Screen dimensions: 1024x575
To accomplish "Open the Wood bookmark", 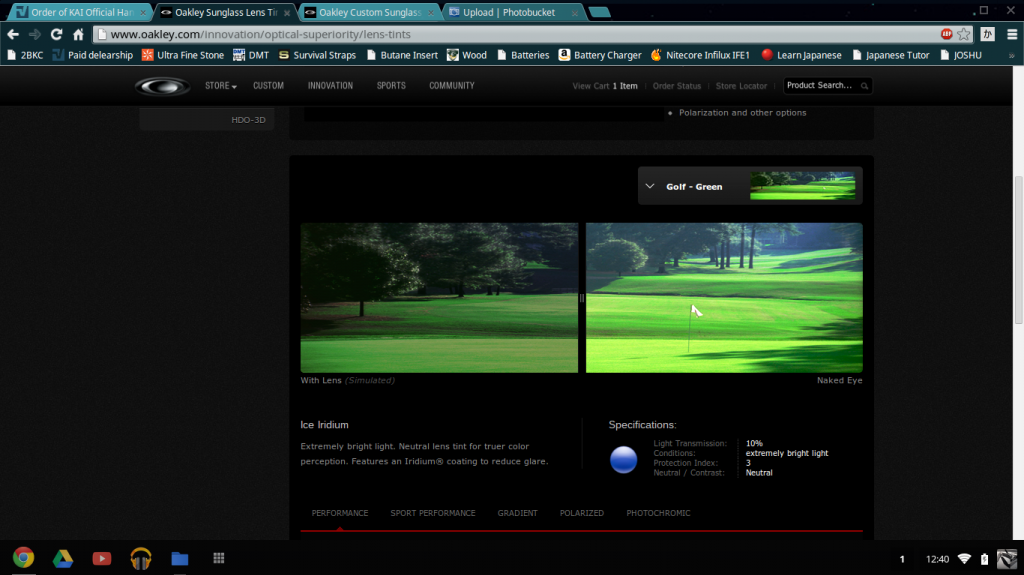I will pos(466,55).
